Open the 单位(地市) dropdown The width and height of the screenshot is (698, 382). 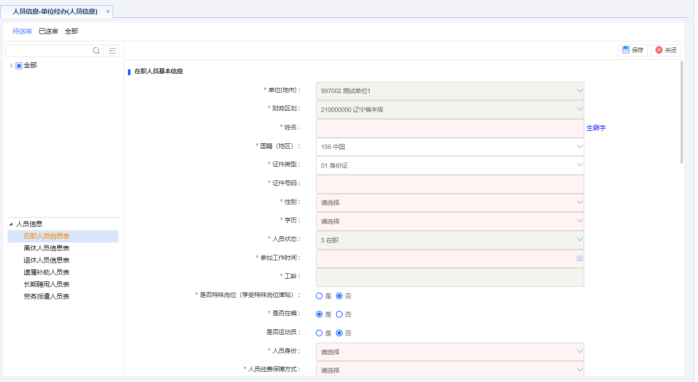(450, 91)
